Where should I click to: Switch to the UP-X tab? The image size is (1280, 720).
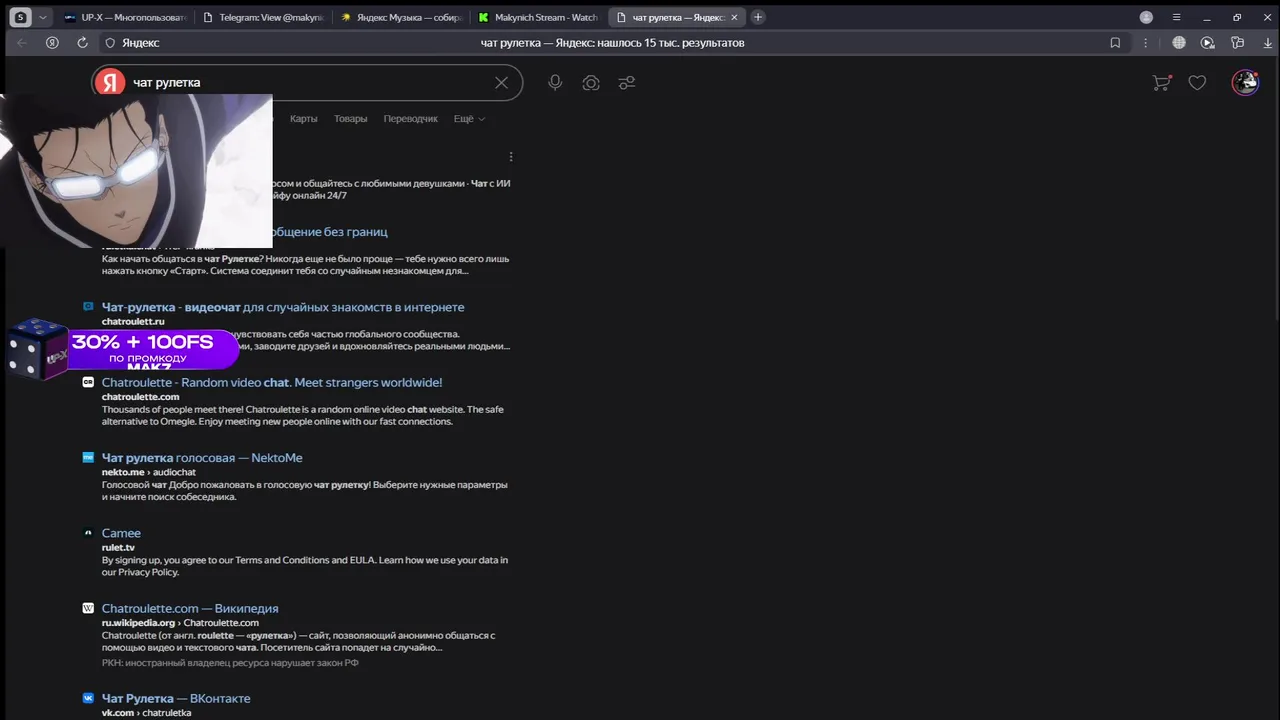pos(124,17)
